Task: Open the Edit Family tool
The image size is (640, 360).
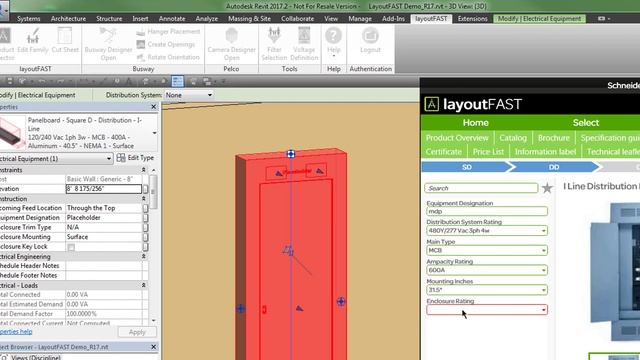Action: click(33, 41)
